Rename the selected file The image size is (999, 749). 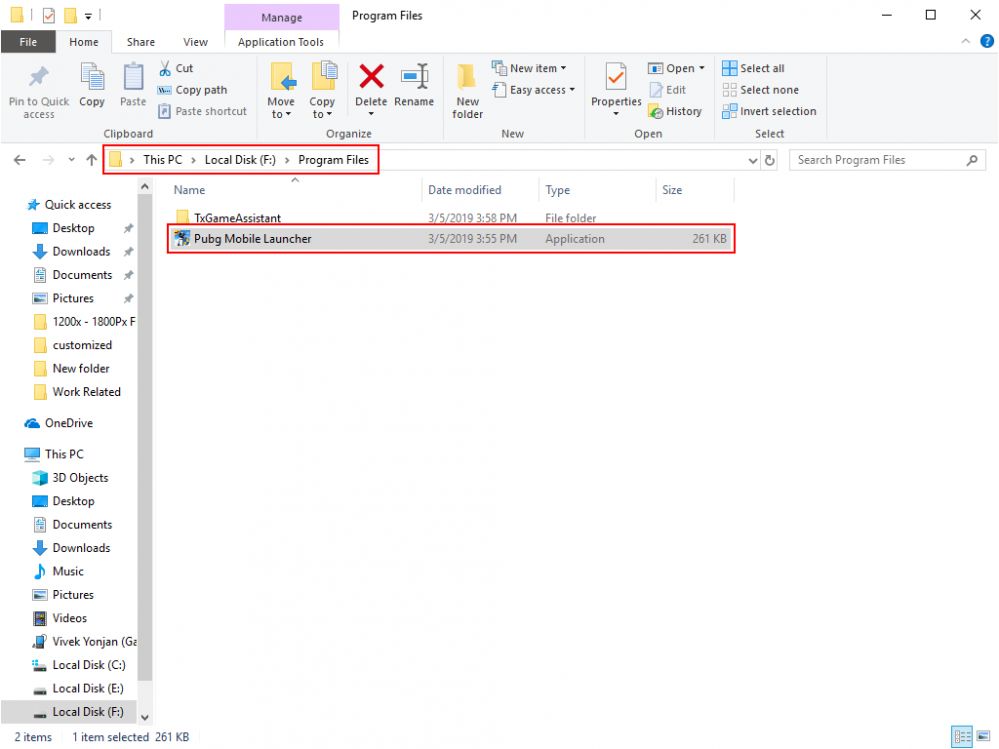413,85
